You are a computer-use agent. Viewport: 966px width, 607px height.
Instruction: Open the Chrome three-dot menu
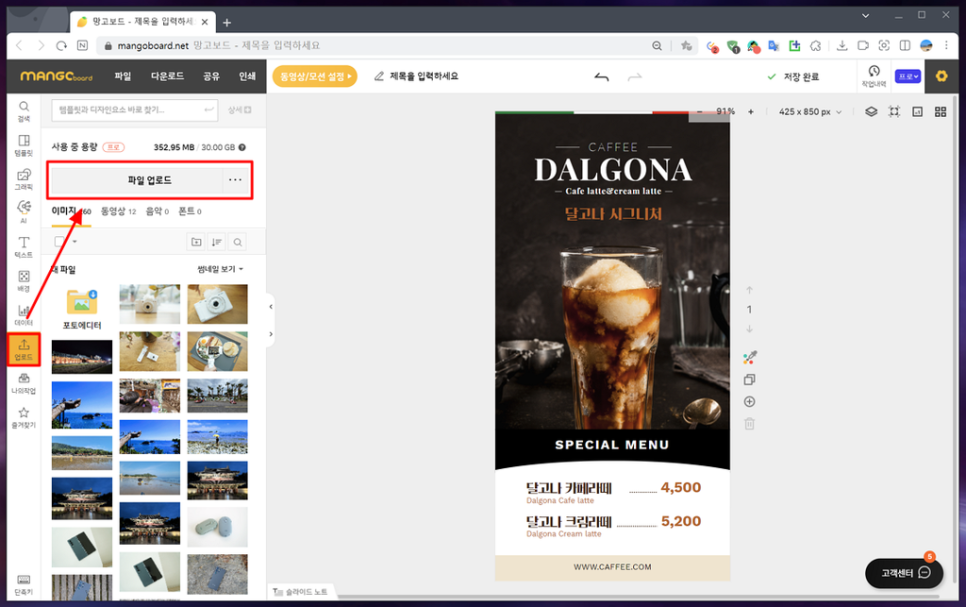946,46
